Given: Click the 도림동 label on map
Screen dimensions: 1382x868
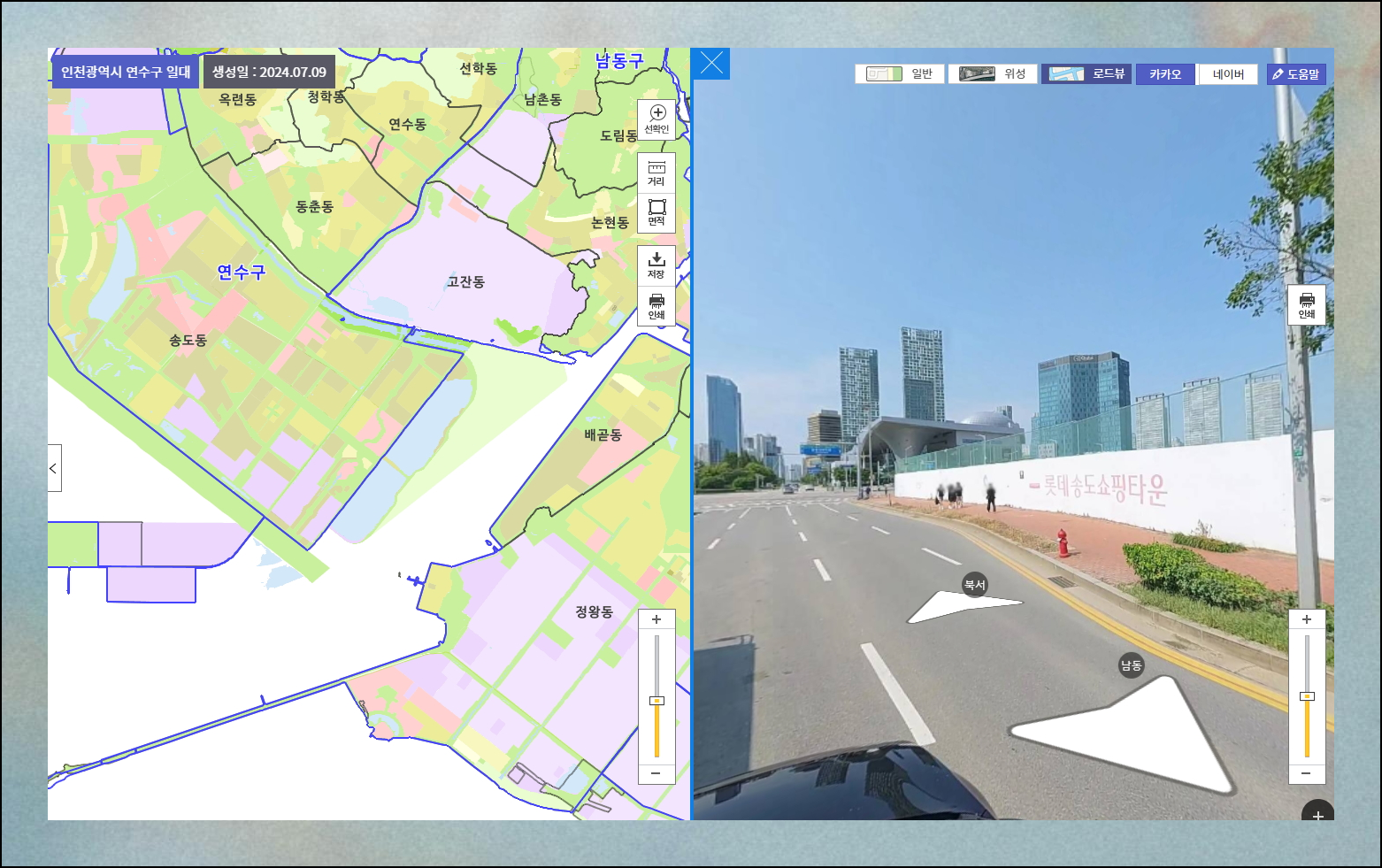Looking at the screenshot, I should pyautogui.click(x=618, y=135).
